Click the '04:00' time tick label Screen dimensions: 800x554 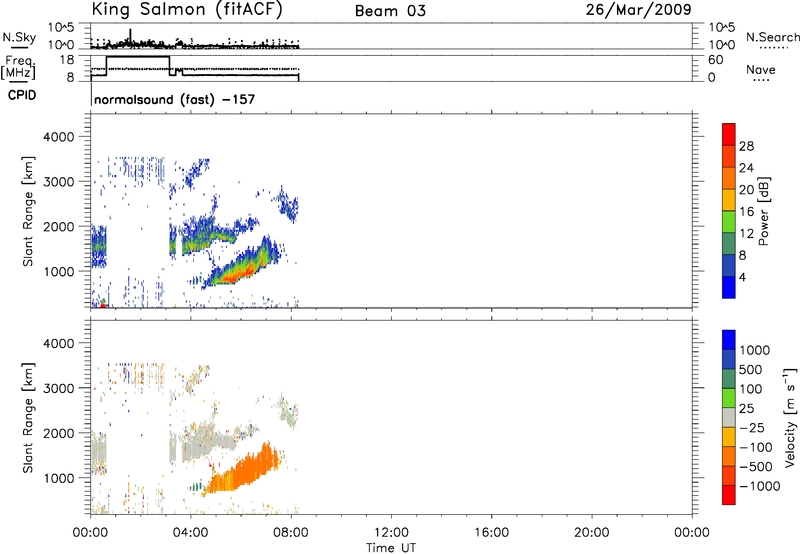point(191,533)
